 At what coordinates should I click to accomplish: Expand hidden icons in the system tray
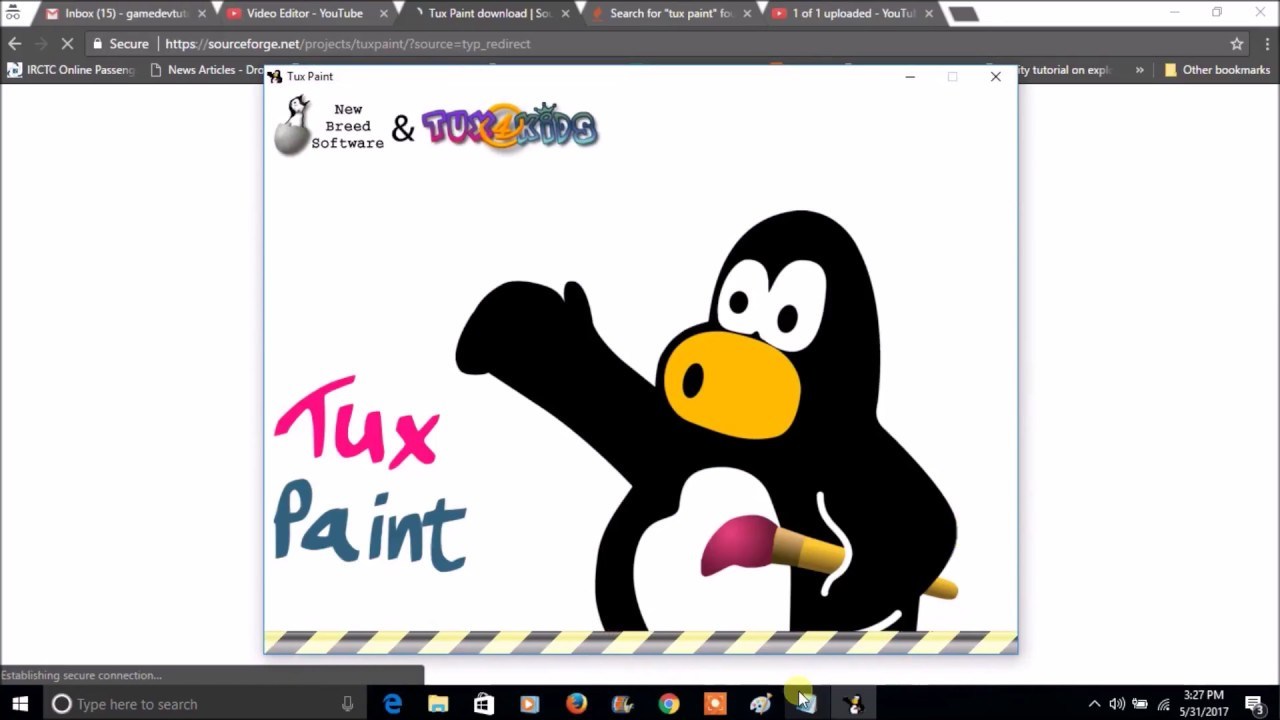pyautogui.click(x=1095, y=704)
